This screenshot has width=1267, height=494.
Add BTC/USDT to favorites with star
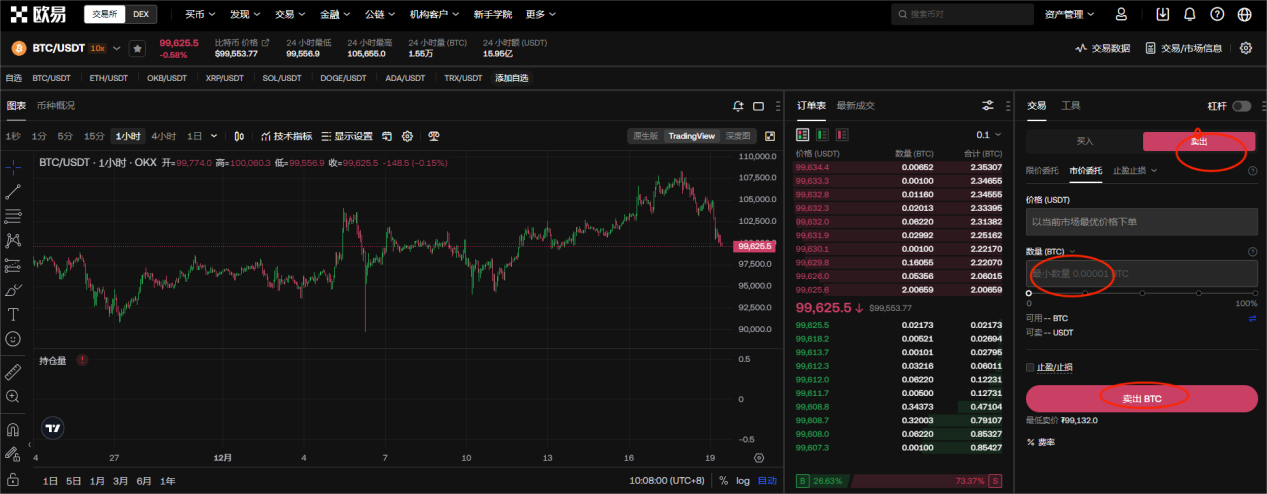click(x=137, y=48)
